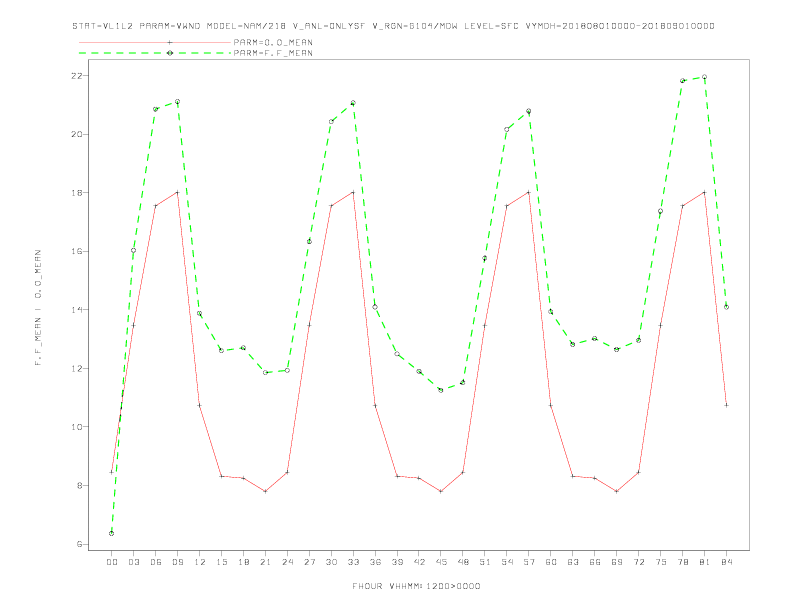Click y-axis tick label 10

tap(77, 427)
